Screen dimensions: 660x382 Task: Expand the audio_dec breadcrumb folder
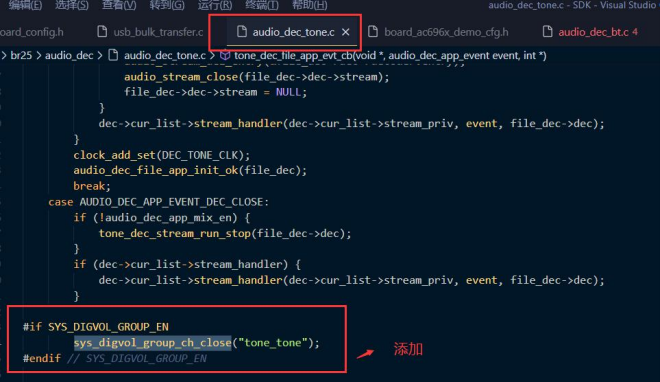[69, 55]
